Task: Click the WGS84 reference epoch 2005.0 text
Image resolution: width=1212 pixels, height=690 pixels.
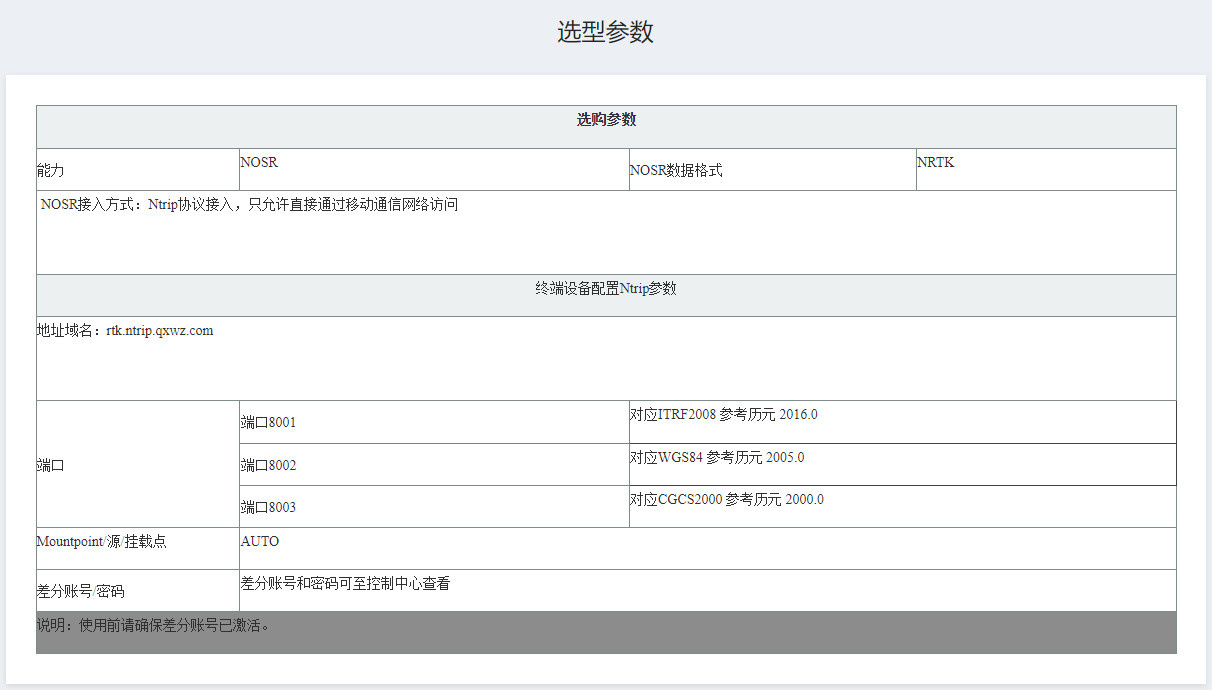Action: 716,458
